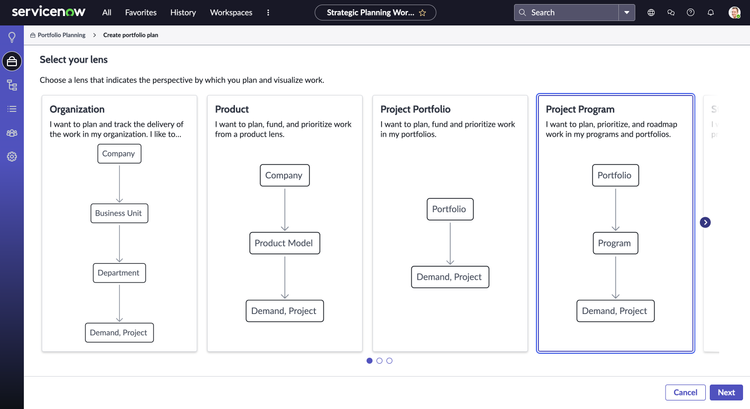The image size is (750, 409).
Task: Click the Create portfolio plan breadcrumb
Action: coord(131,35)
